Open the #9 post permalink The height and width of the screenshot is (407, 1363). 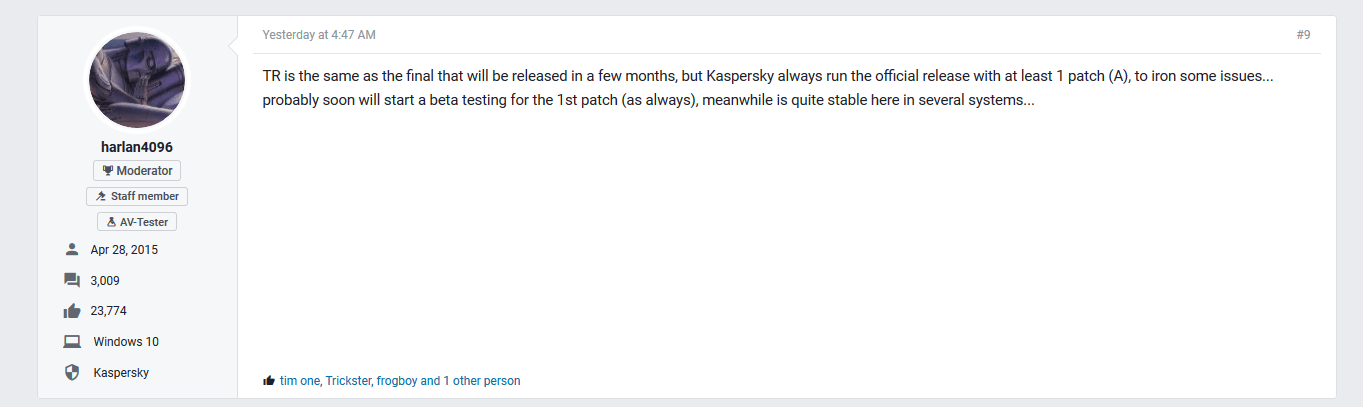[x=1303, y=35]
